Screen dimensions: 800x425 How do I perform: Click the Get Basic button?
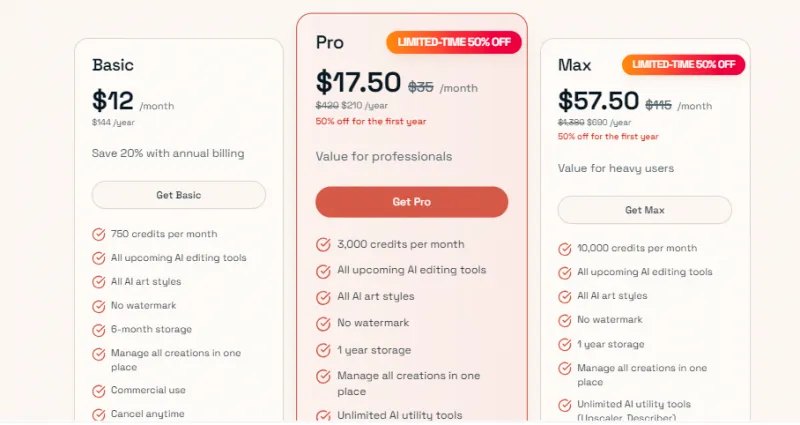pyautogui.click(x=178, y=195)
